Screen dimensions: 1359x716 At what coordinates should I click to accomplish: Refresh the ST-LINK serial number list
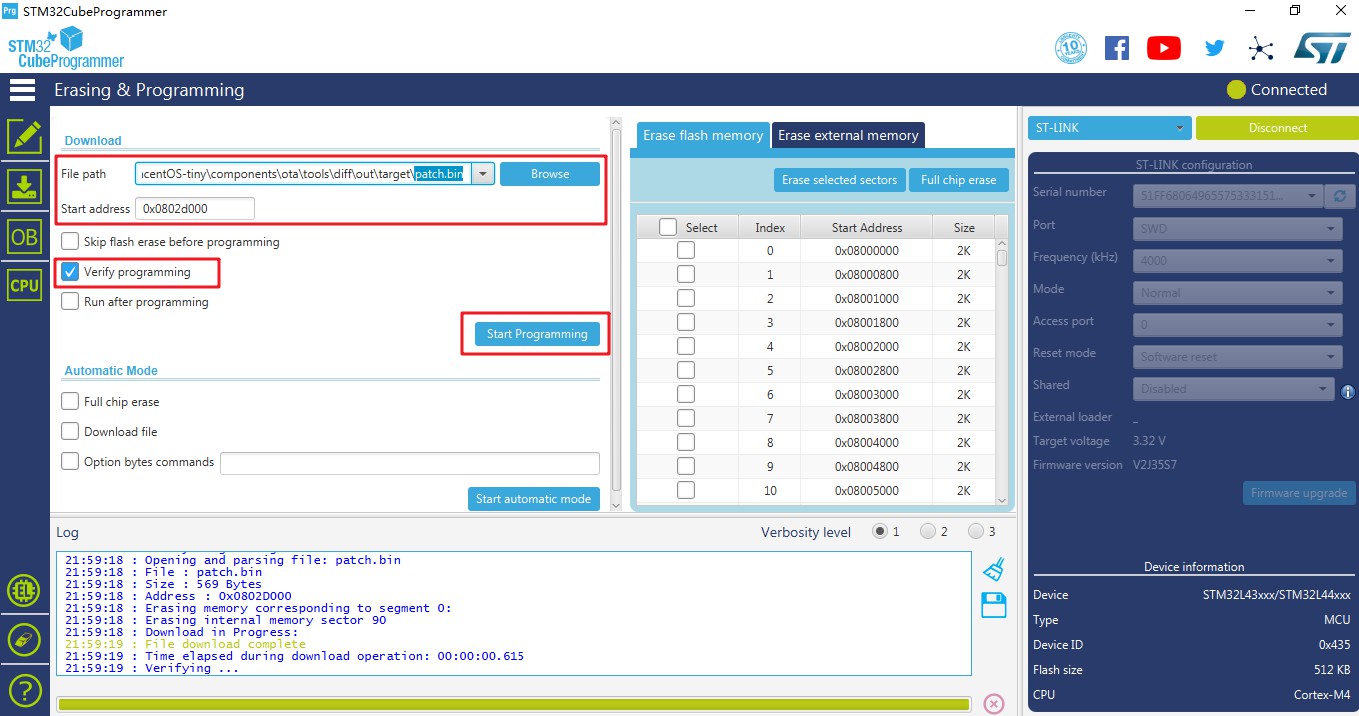1340,196
